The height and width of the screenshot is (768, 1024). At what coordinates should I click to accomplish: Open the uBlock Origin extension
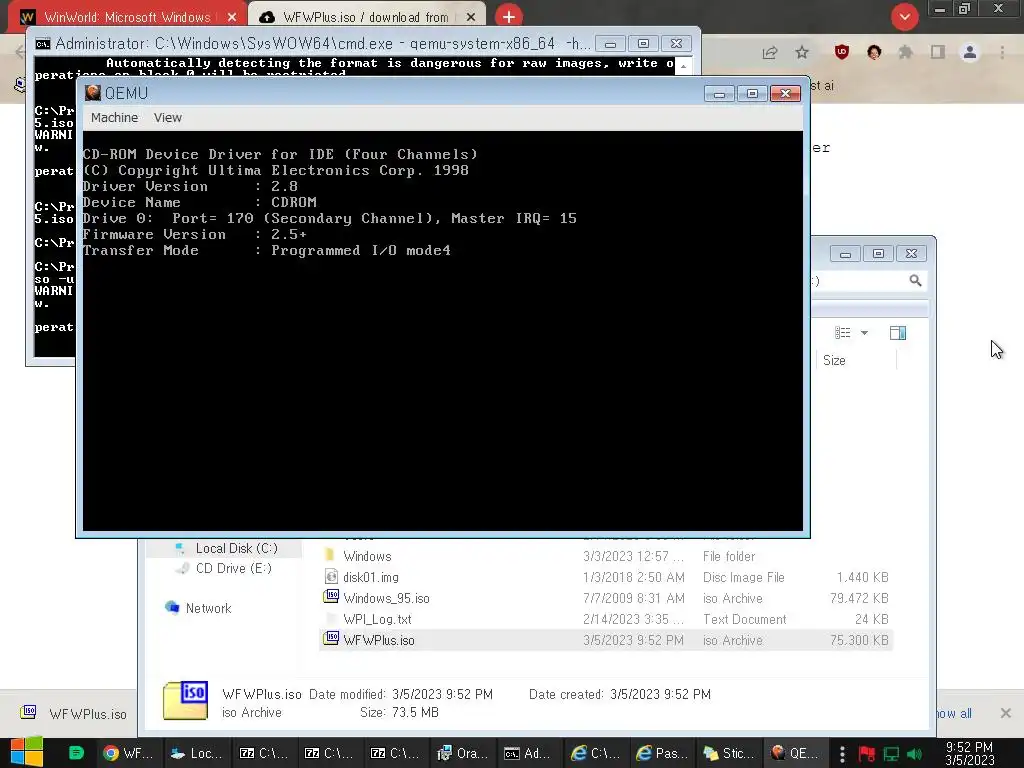[842, 52]
